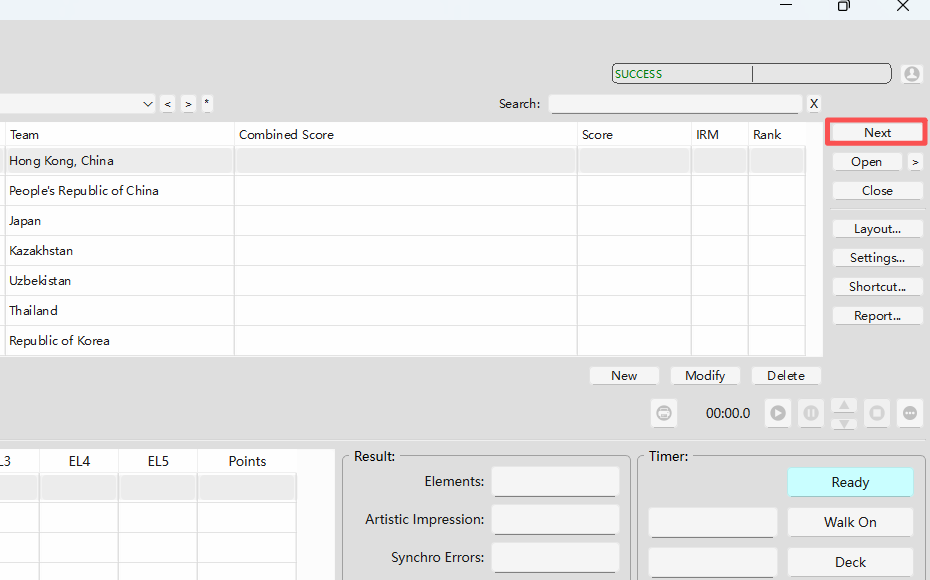Open the user profile icon

point(912,74)
